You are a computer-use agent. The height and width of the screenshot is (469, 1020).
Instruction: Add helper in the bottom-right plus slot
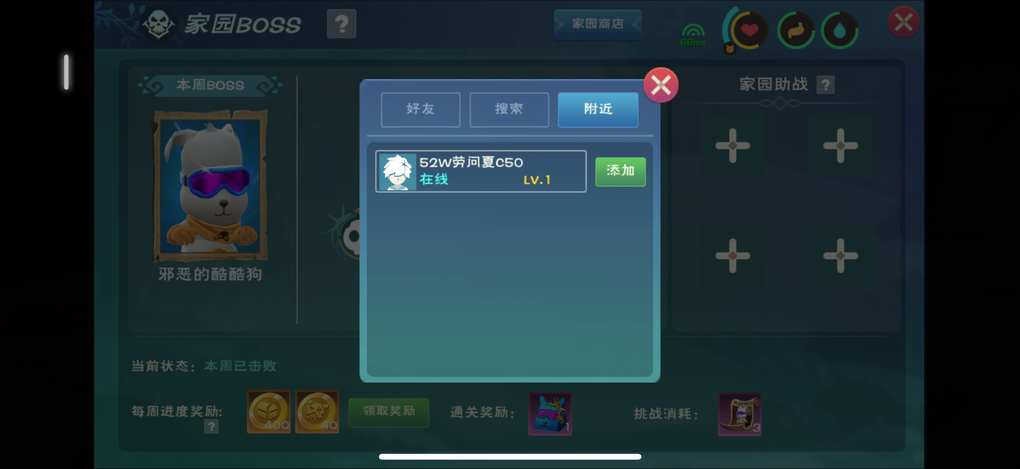click(x=840, y=255)
